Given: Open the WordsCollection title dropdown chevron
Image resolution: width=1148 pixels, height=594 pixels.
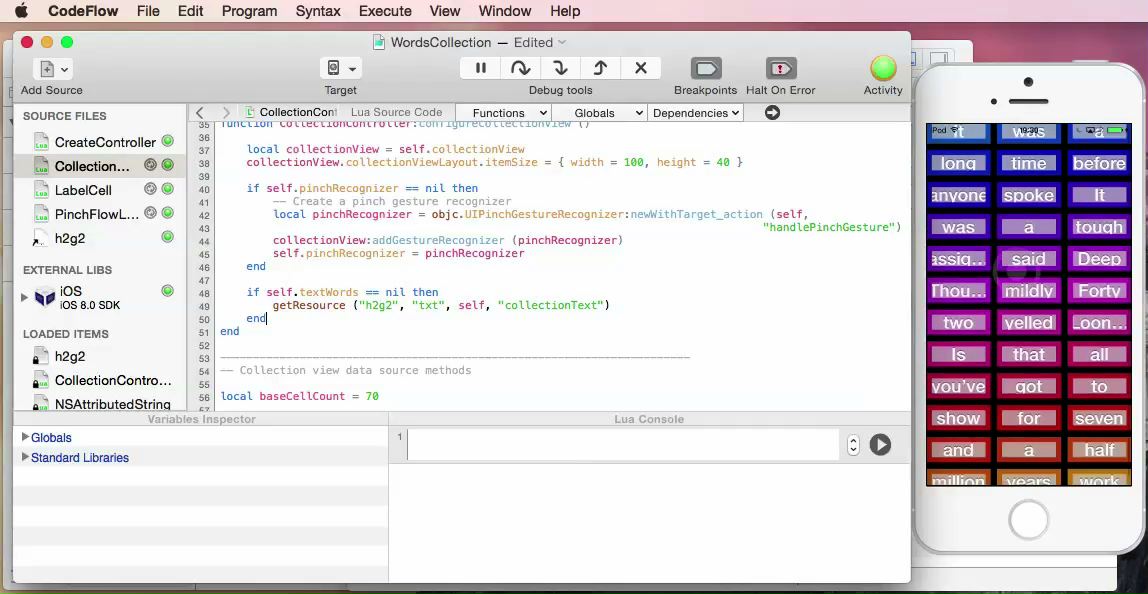Looking at the screenshot, I should point(562,42).
